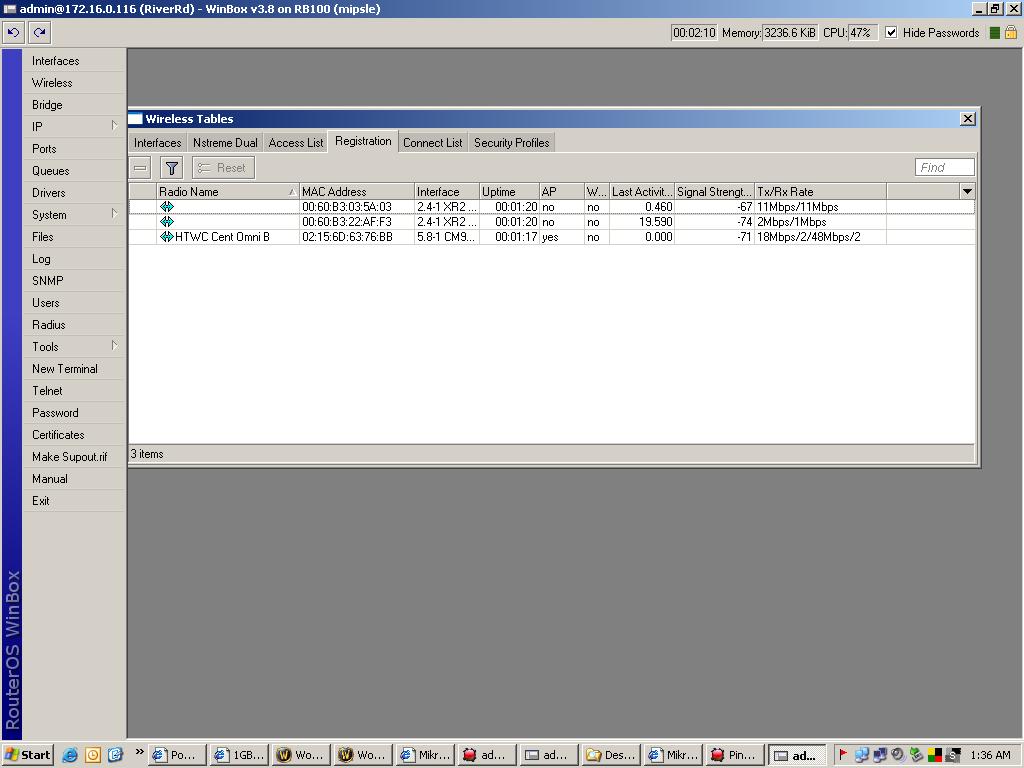This screenshot has height=768, width=1024.
Task: Open Drivers in the sidebar
Action: (74, 193)
